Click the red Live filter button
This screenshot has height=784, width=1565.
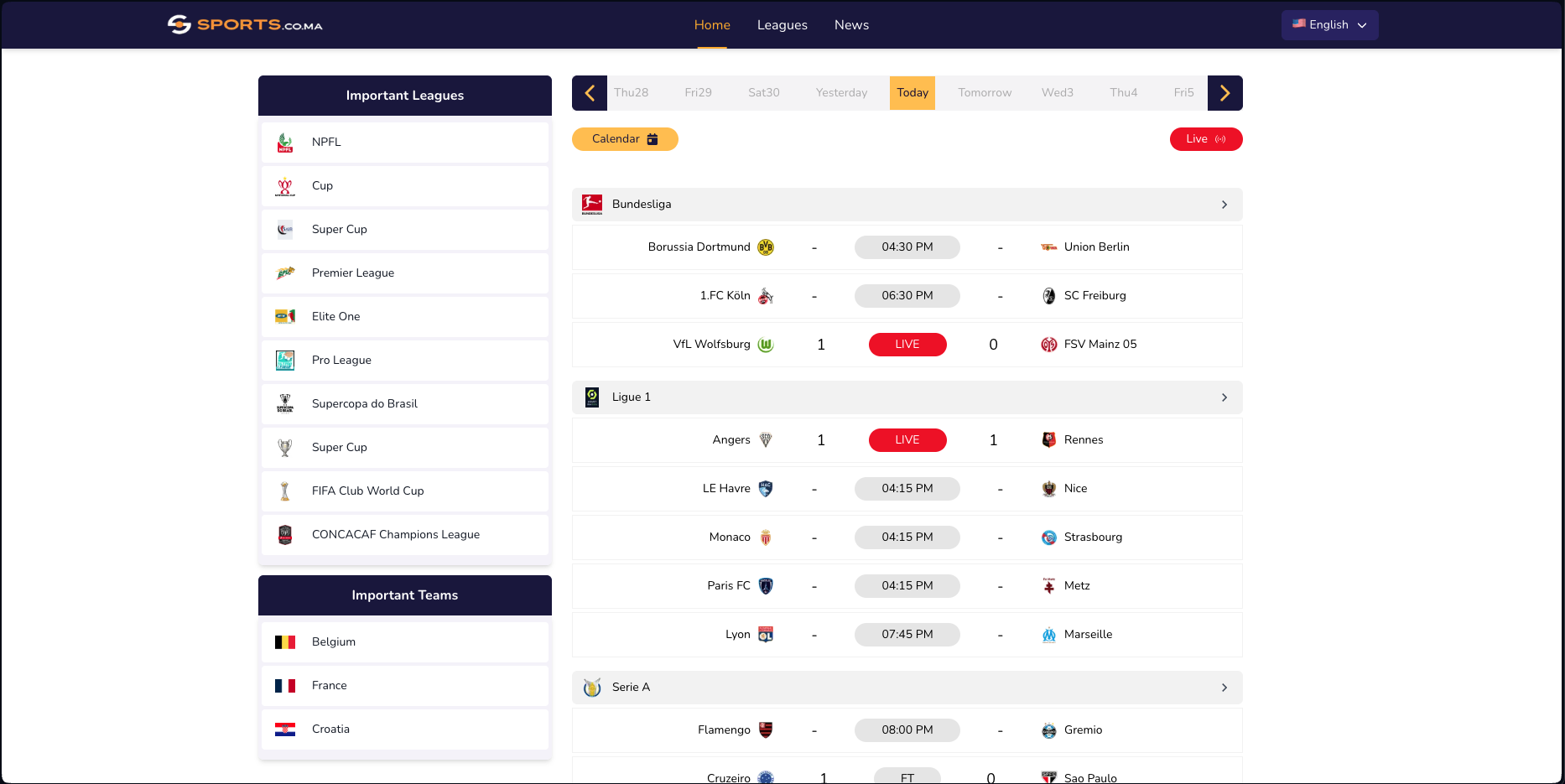pyautogui.click(x=1206, y=139)
